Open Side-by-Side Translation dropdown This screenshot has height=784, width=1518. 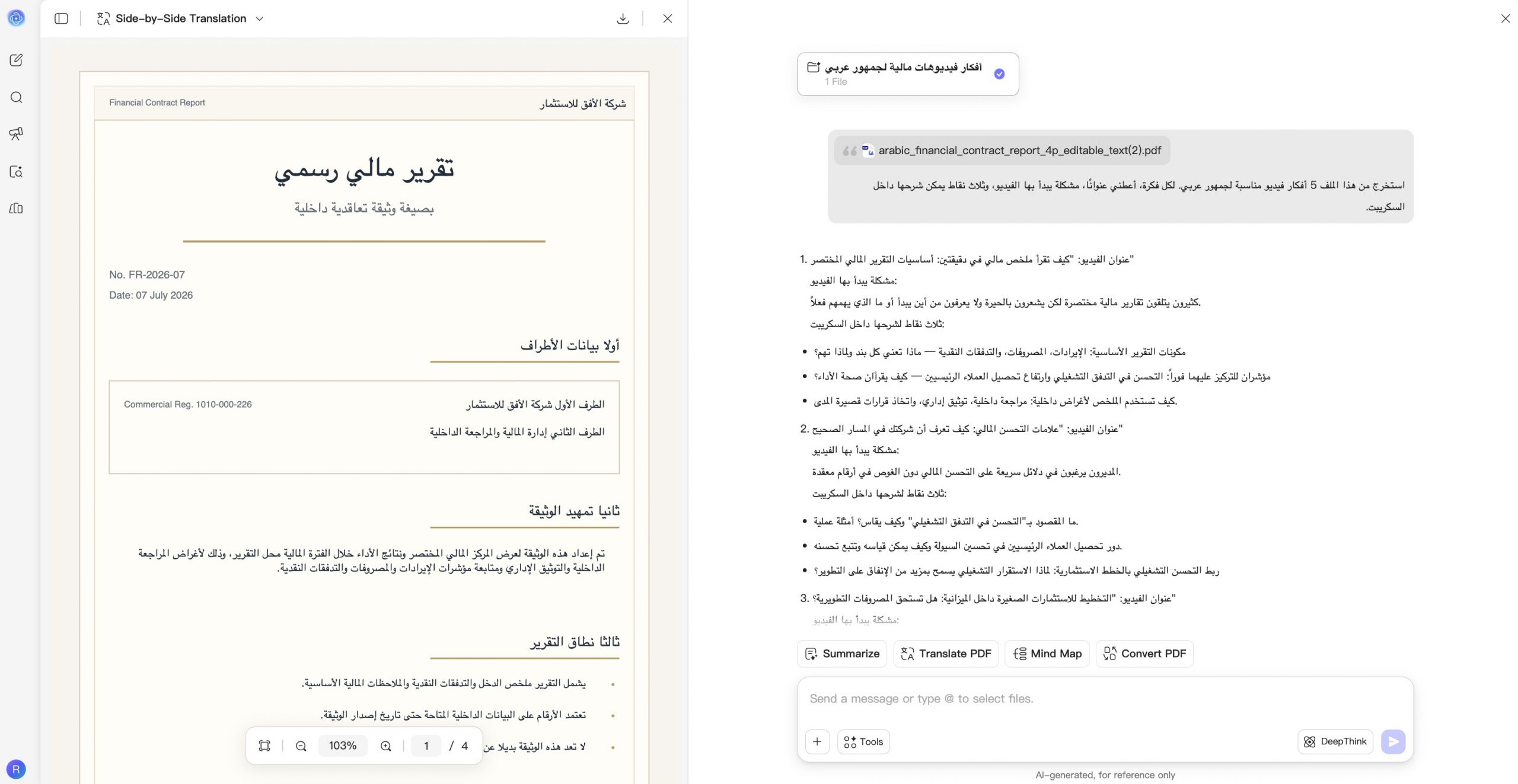(180, 18)
